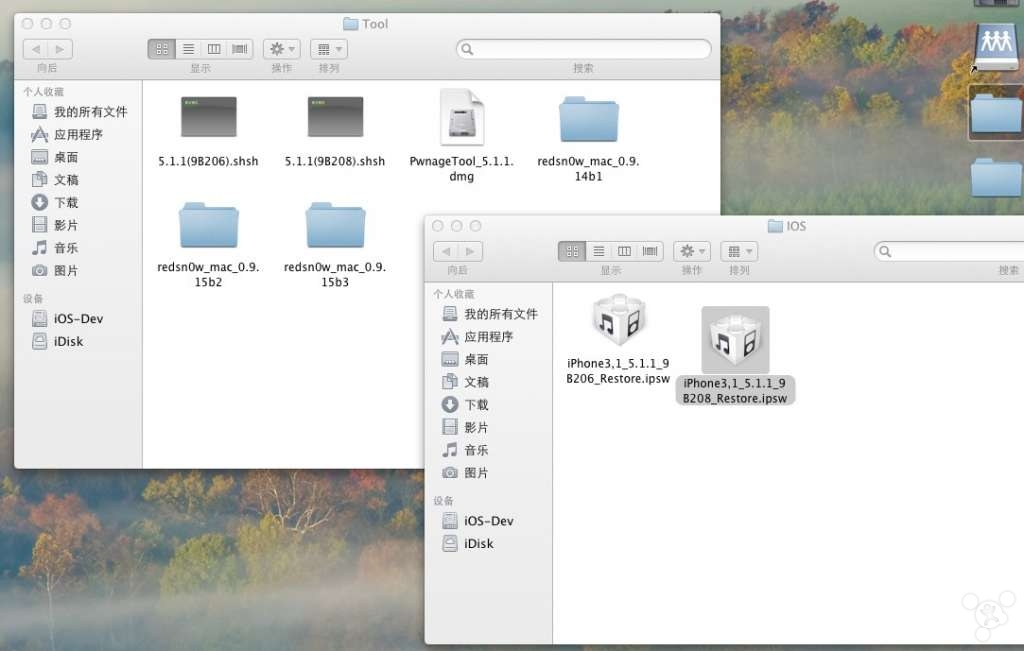This screenshot has height=651, width=1024.
Task: Go back in IOS window
Action: 446,251
